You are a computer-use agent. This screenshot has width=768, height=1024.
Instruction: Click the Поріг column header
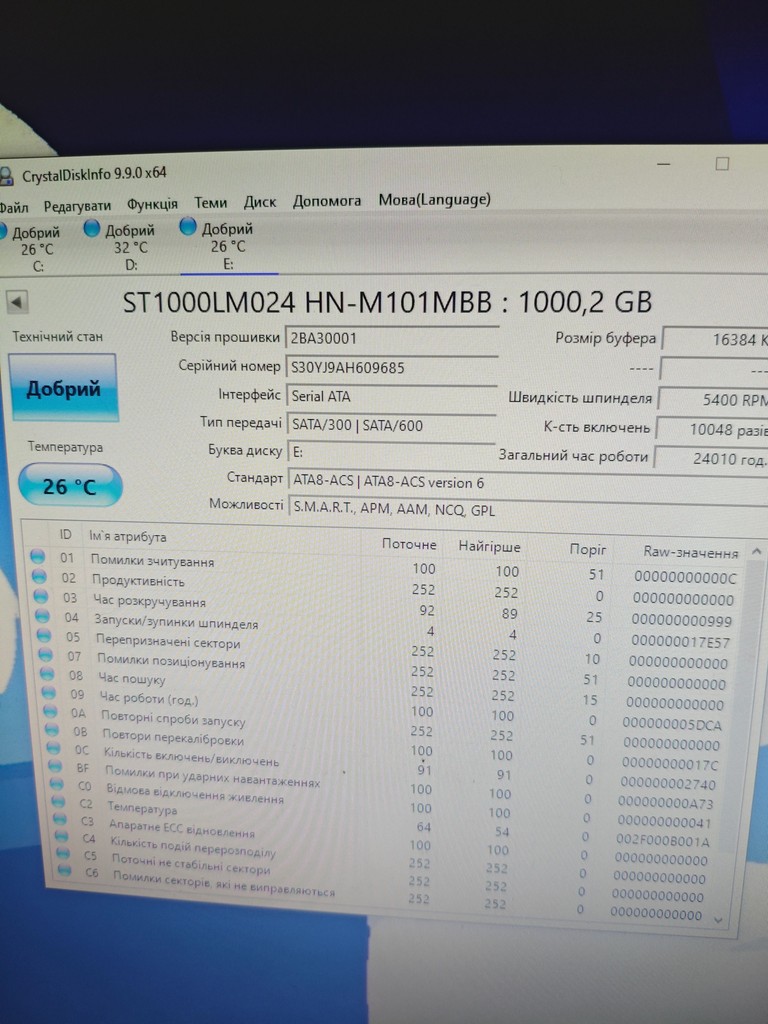(588, 549)
